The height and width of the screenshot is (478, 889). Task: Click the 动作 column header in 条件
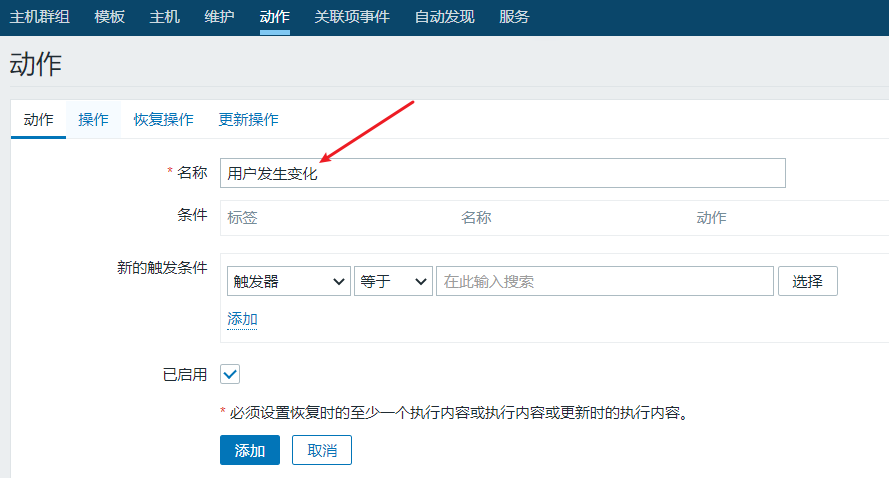[712, 218]
